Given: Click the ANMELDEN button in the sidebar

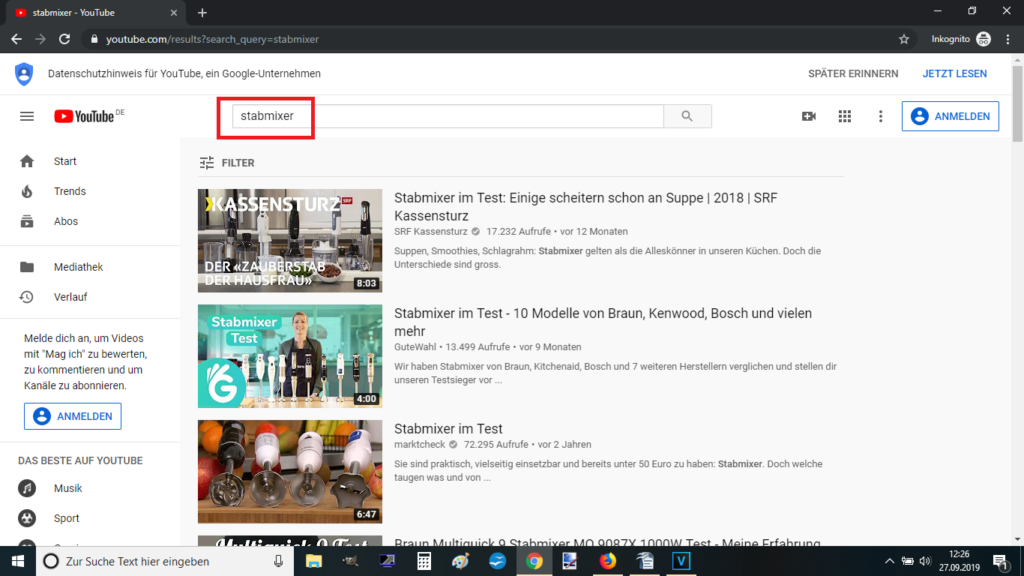Looking at the screenshot, I should (x=72, y=416).
